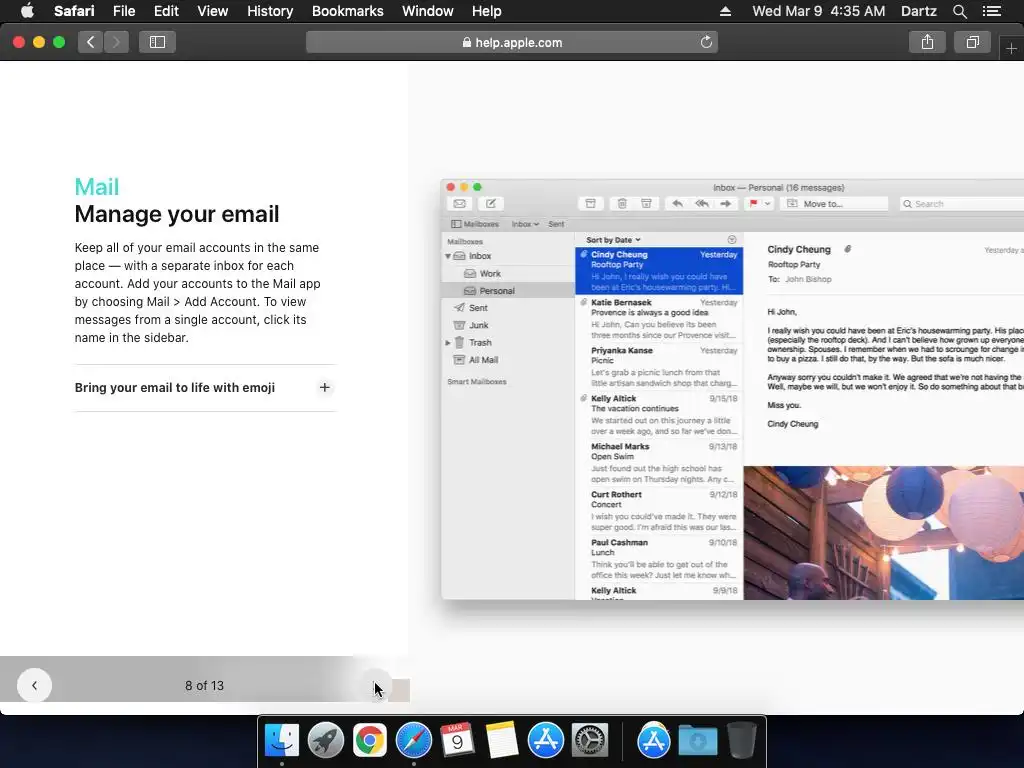Open the Sort by Date dropdown
This screenshot has width=1024, height=768.
(x=613, y=240)
